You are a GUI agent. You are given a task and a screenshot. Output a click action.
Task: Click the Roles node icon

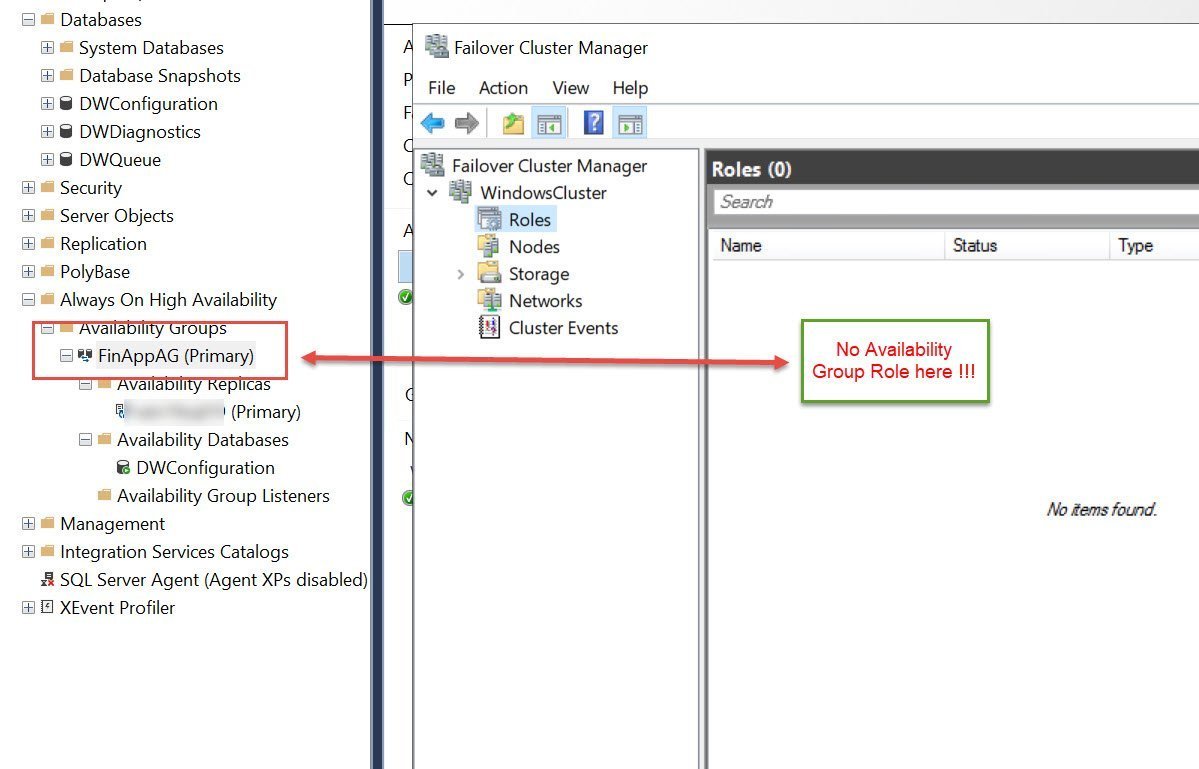(489, 219)
